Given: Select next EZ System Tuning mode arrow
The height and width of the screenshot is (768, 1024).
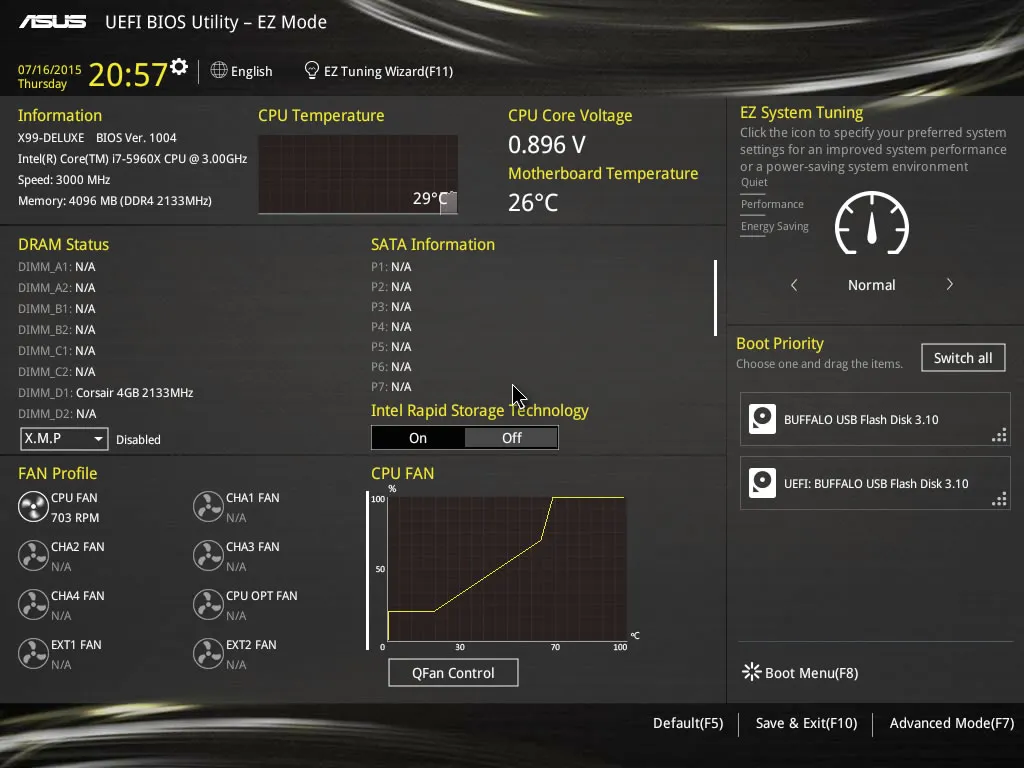Looking at the screenshot, I should tap(950, 285).
